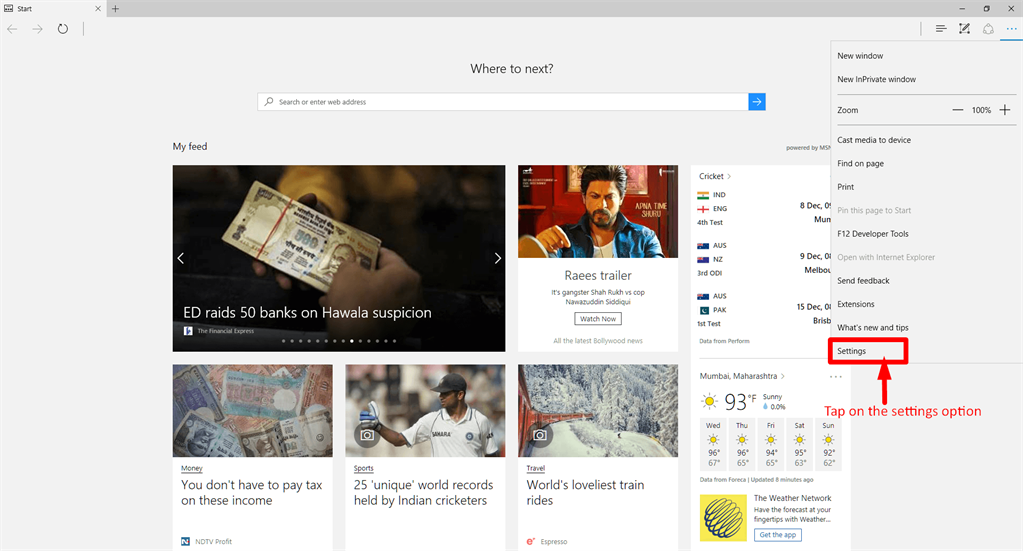Select the highlighted carousel dot indicator
Viewport: 1023px width, 551px height.
click(x=352, y=341)
